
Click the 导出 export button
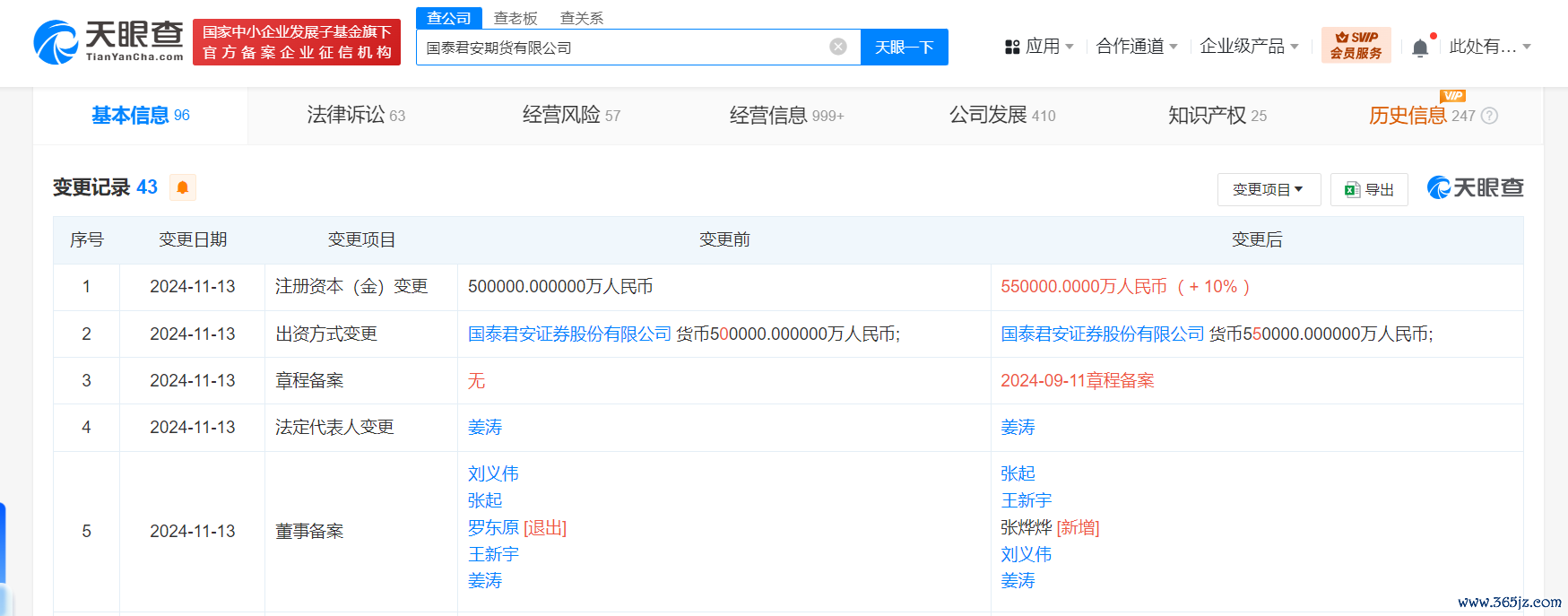(x=1369, y=189)
